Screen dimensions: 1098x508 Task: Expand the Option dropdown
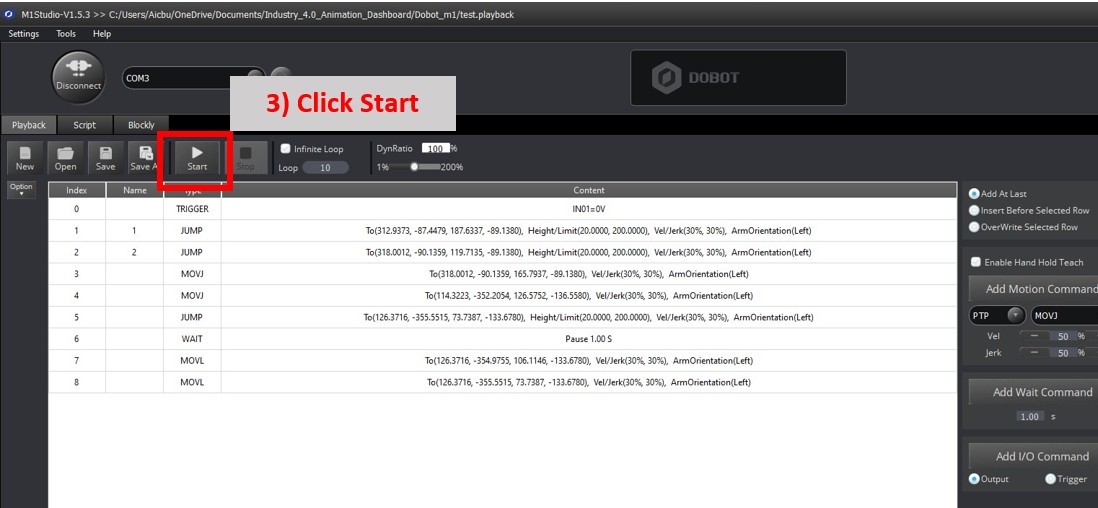[21, 189]
